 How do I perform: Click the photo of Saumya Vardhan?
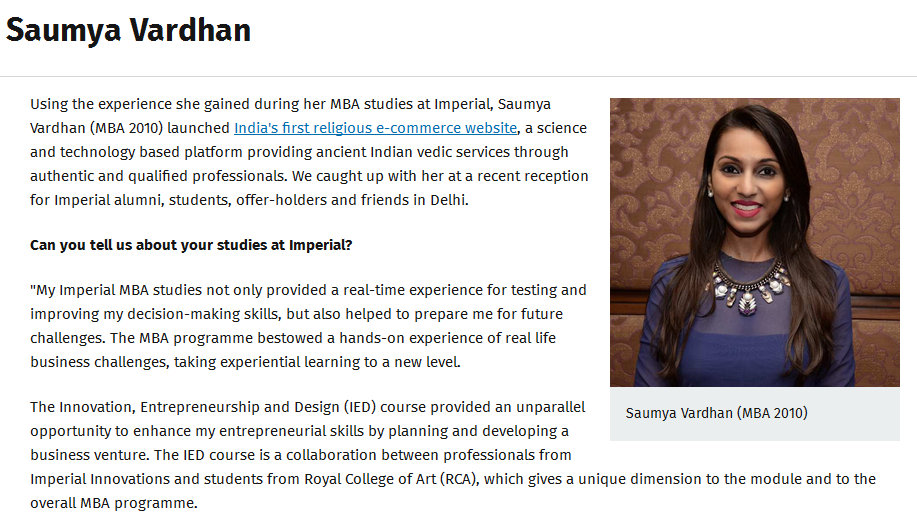[x=754, y=241]
